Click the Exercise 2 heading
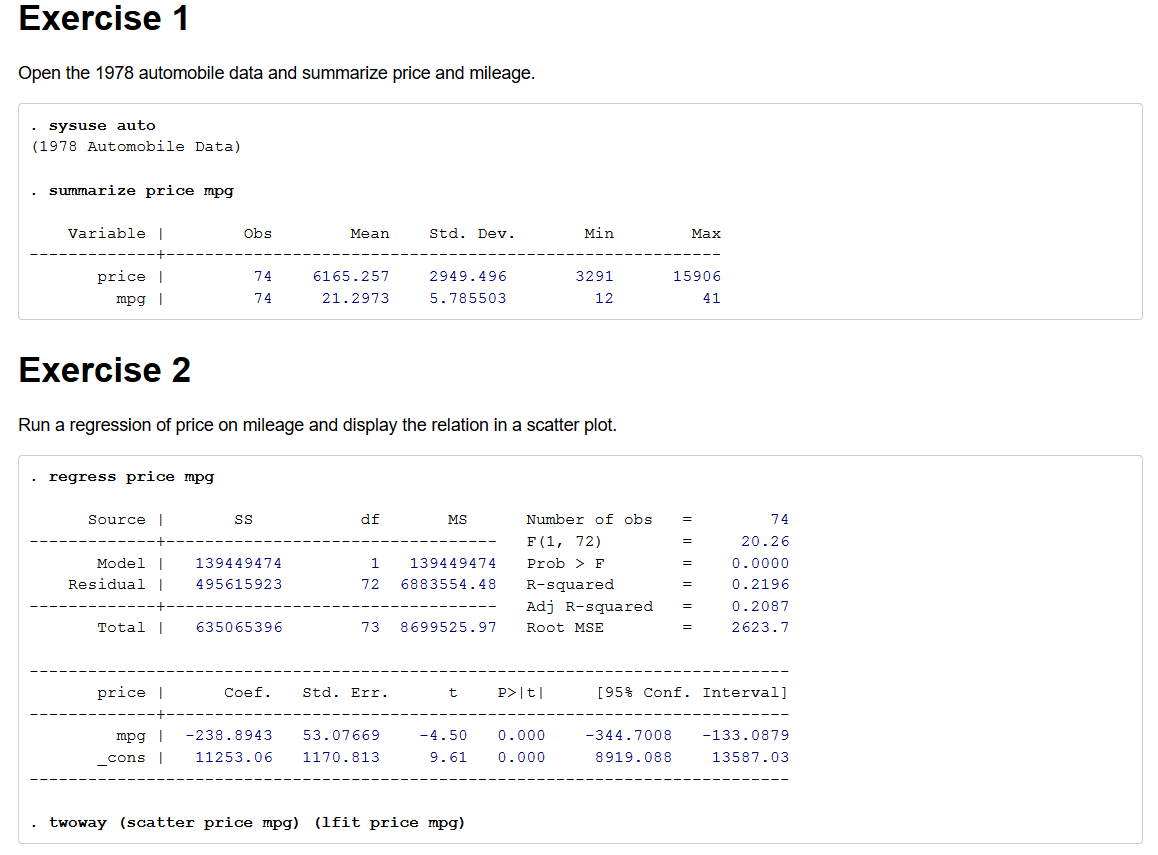1158x855 pixels. coord(104,371)
